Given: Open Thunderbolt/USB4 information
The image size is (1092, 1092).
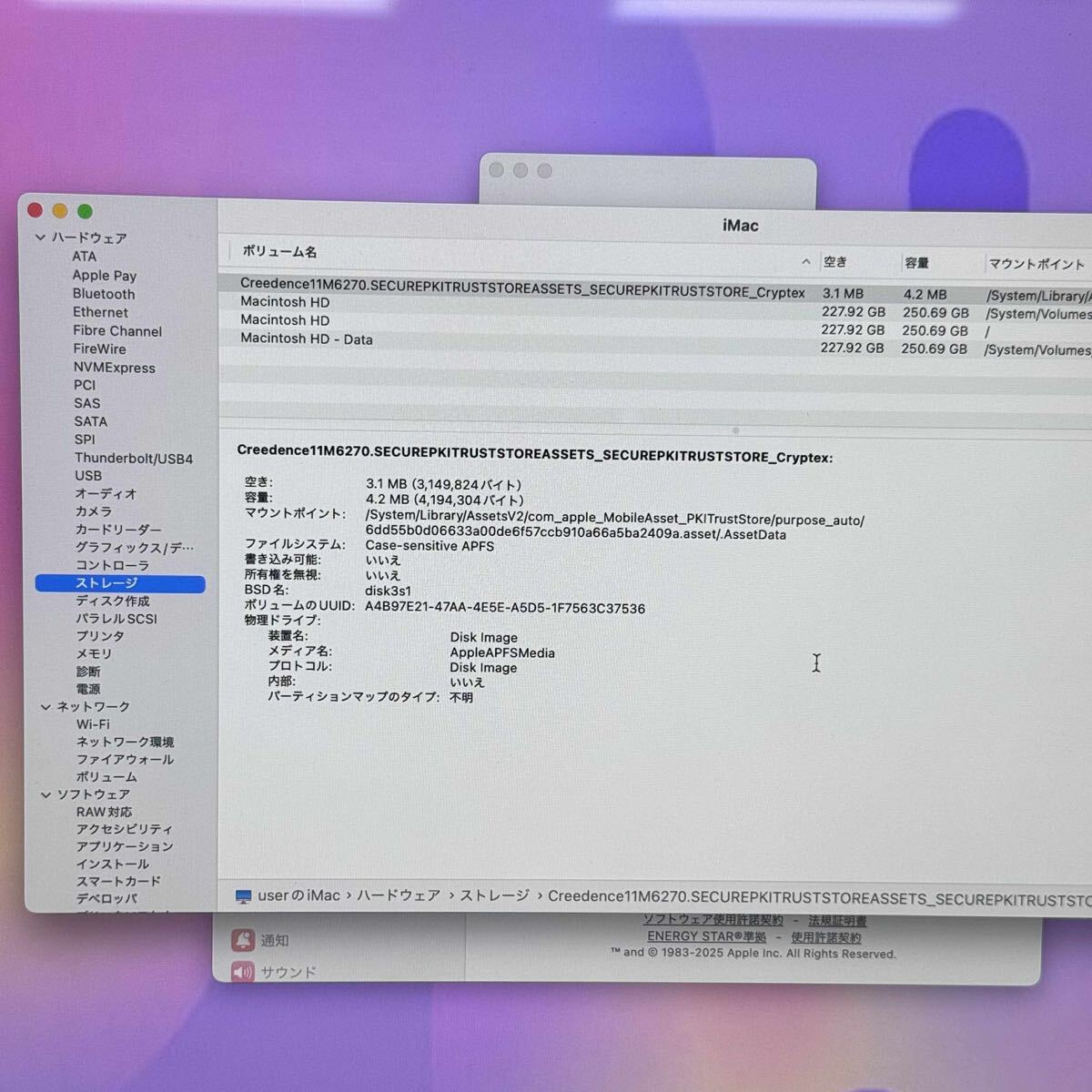Looking at the screenshot, I should point(134,458).
